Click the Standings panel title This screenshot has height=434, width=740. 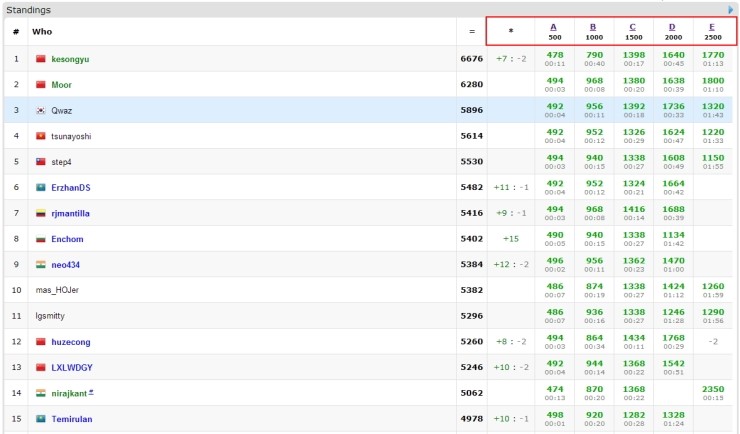click(x=28, y=10)
